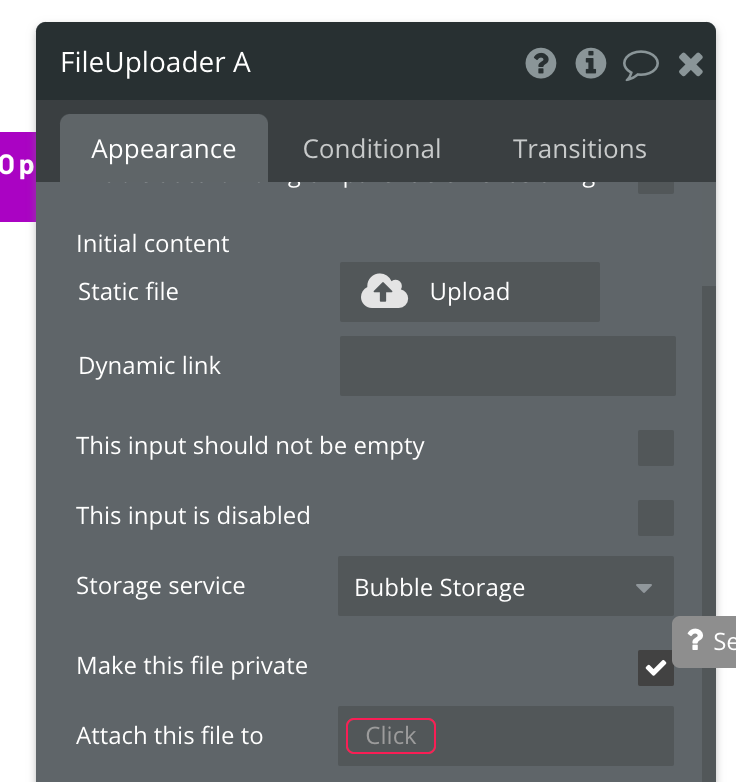Switch to the Appearance tab
This screenshot has width=736, height=782.
click(164, 149)
